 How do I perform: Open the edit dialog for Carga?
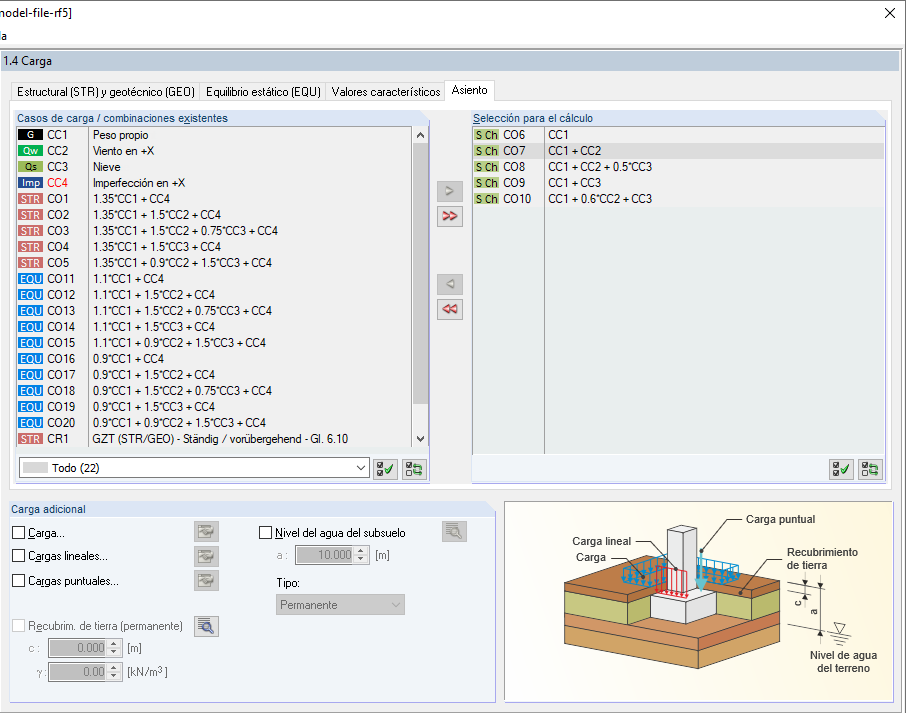click(x=206, y=532)
